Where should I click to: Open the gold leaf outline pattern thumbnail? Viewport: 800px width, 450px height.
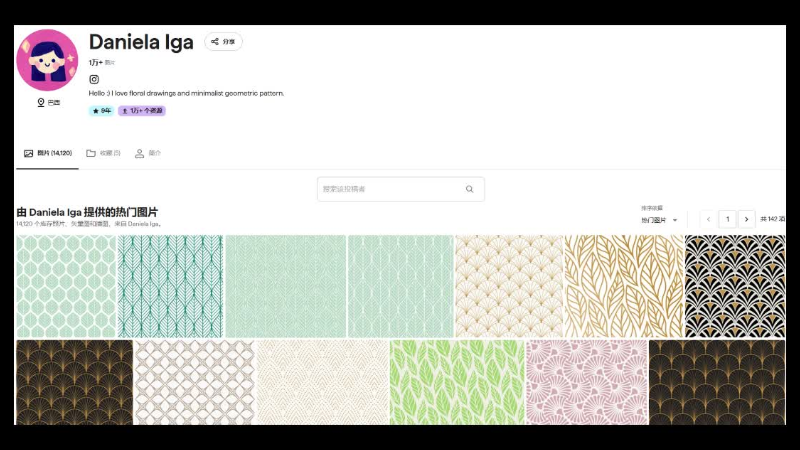click(x=623, y=286)
